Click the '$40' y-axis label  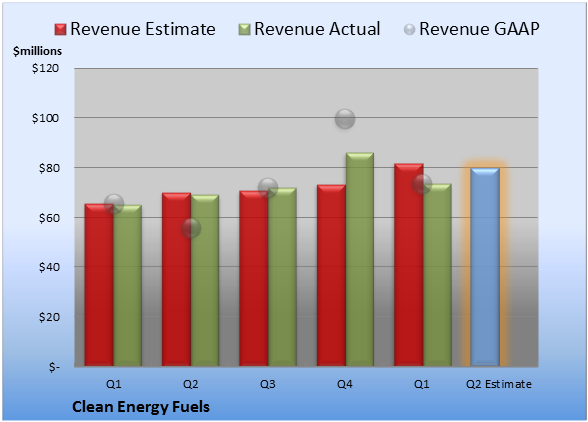pos(49,267)
